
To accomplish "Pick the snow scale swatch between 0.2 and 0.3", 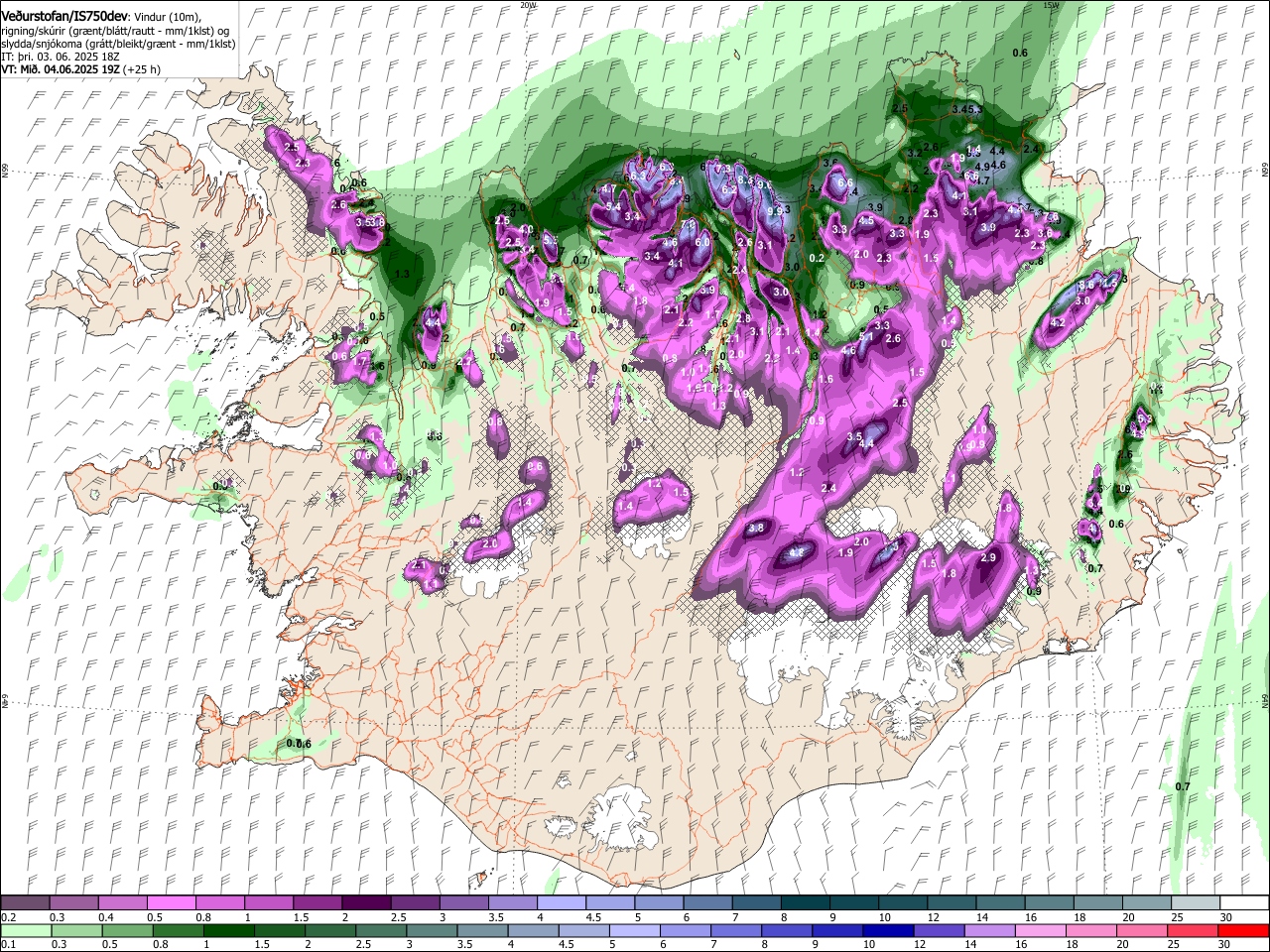I will 25,903.
